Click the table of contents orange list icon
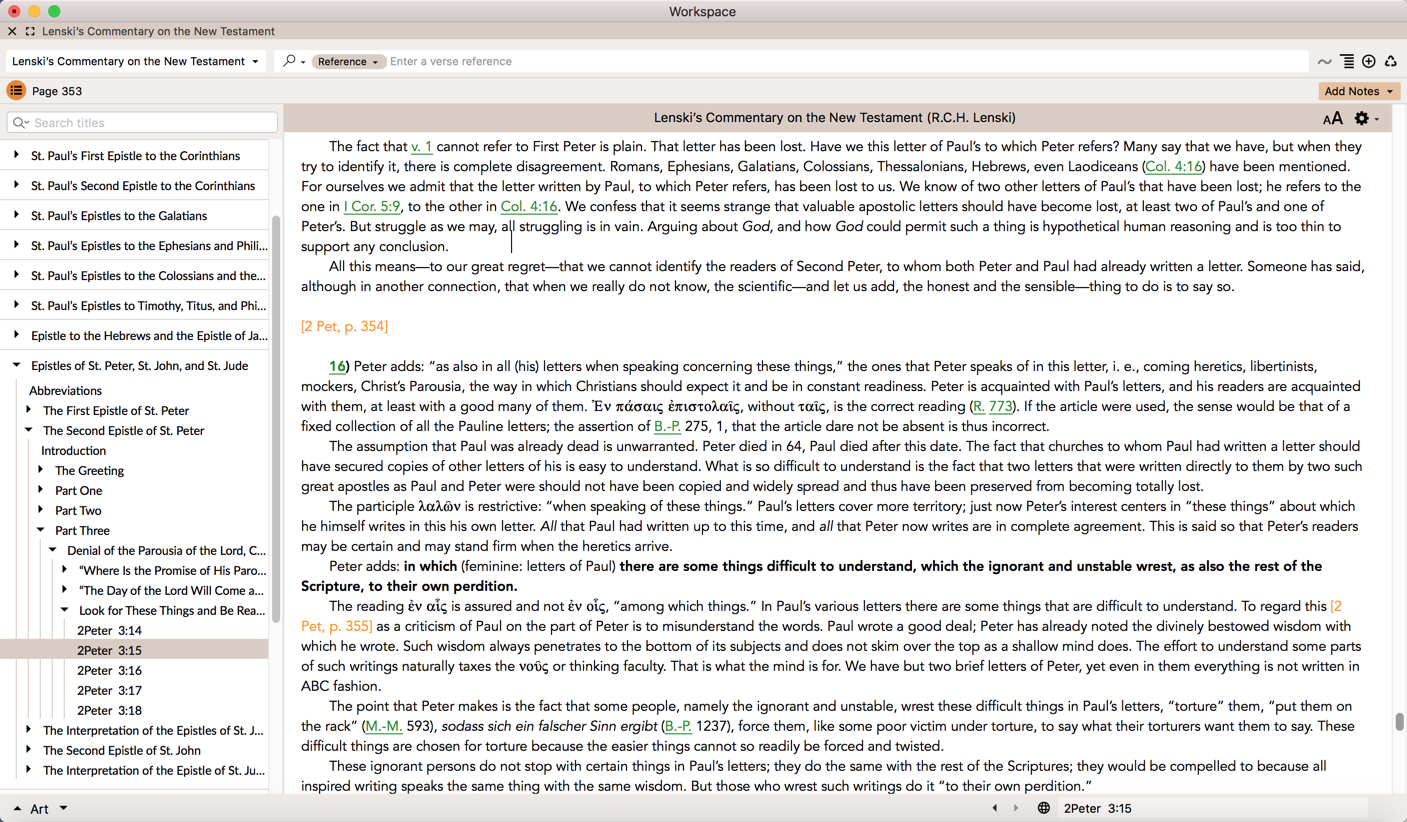Viewport: 1407px width, 822px height. tap(16, 91)
